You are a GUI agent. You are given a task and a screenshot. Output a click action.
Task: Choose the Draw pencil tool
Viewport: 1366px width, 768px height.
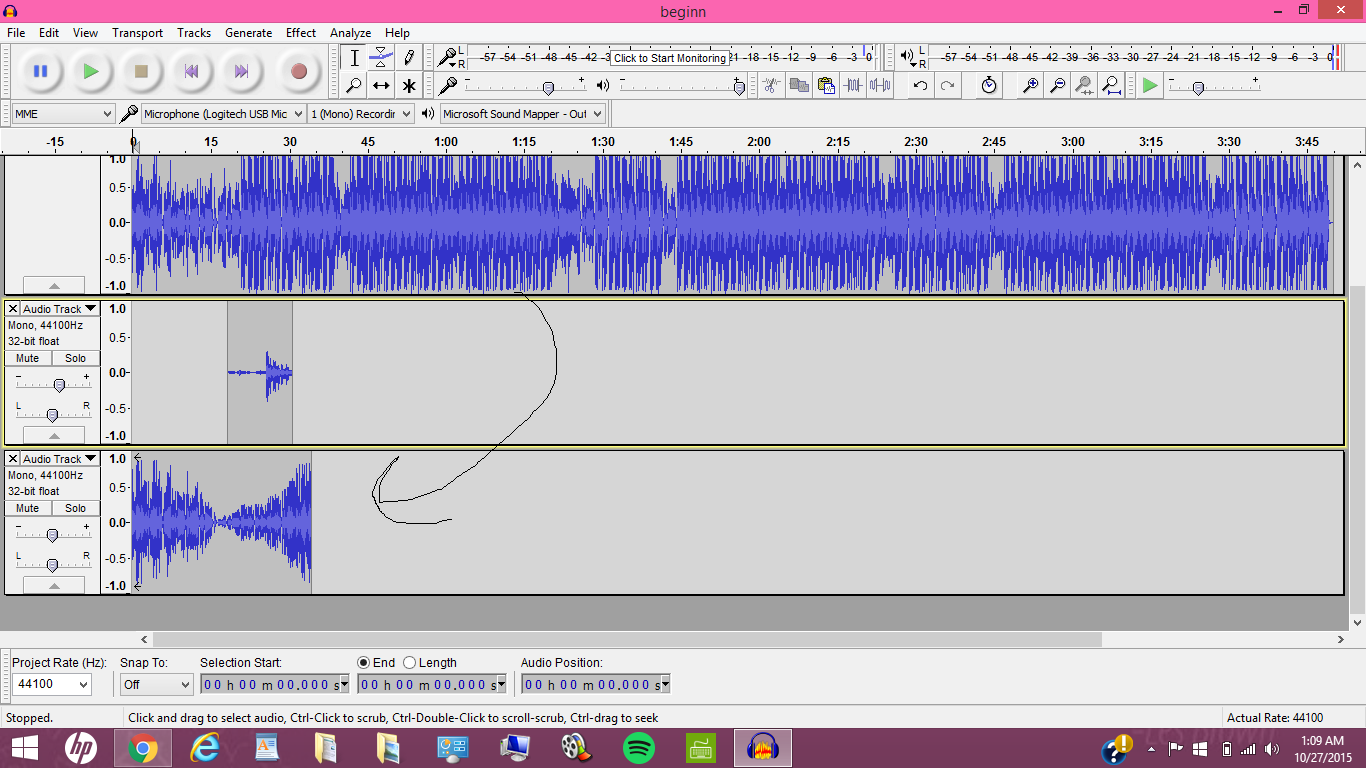[408, 57]
